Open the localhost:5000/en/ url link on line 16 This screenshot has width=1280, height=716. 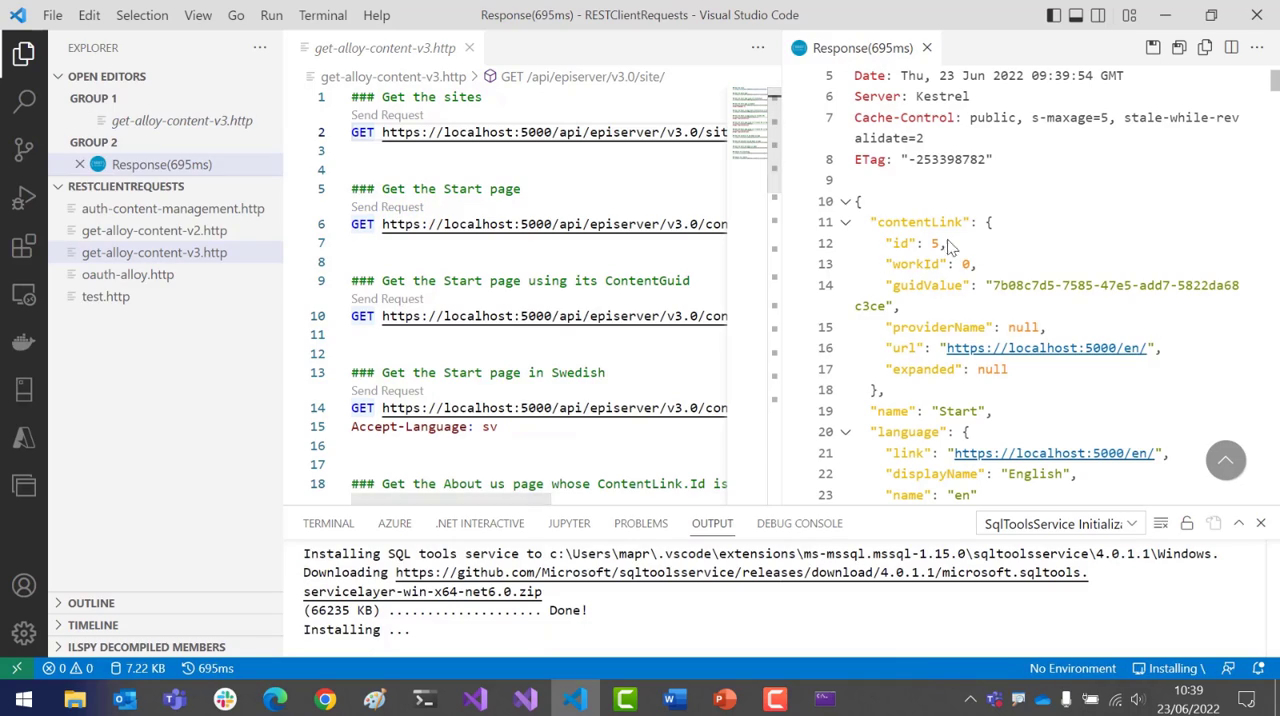pyautogui.click(x=1045, y=348)
